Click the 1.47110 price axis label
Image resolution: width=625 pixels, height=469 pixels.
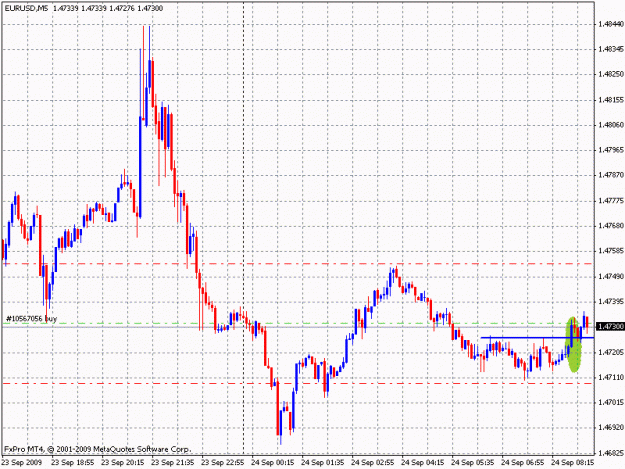[x=611, y=377]
